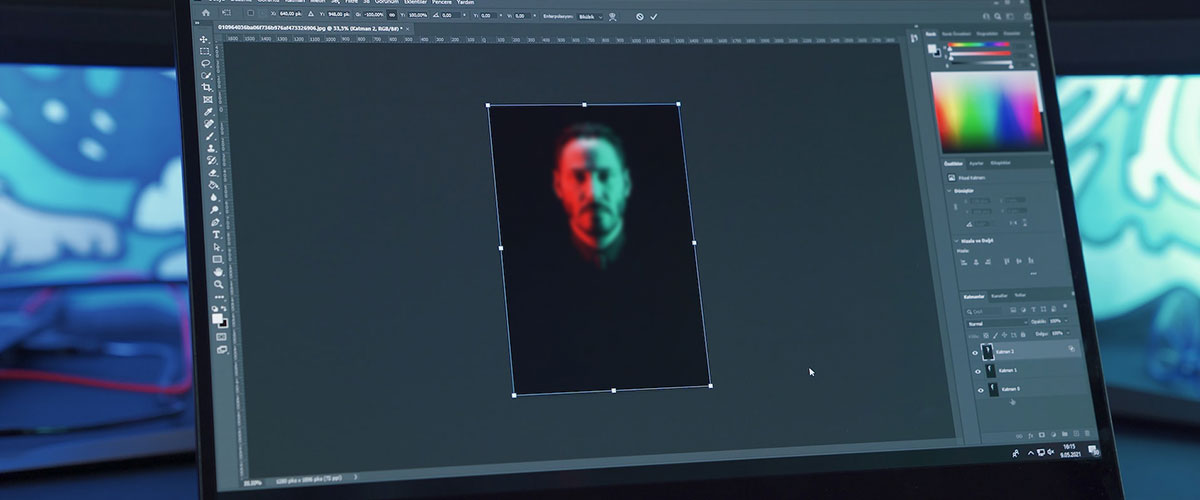
Task: Delete layer with trash icon
Action: (1087, 433)
